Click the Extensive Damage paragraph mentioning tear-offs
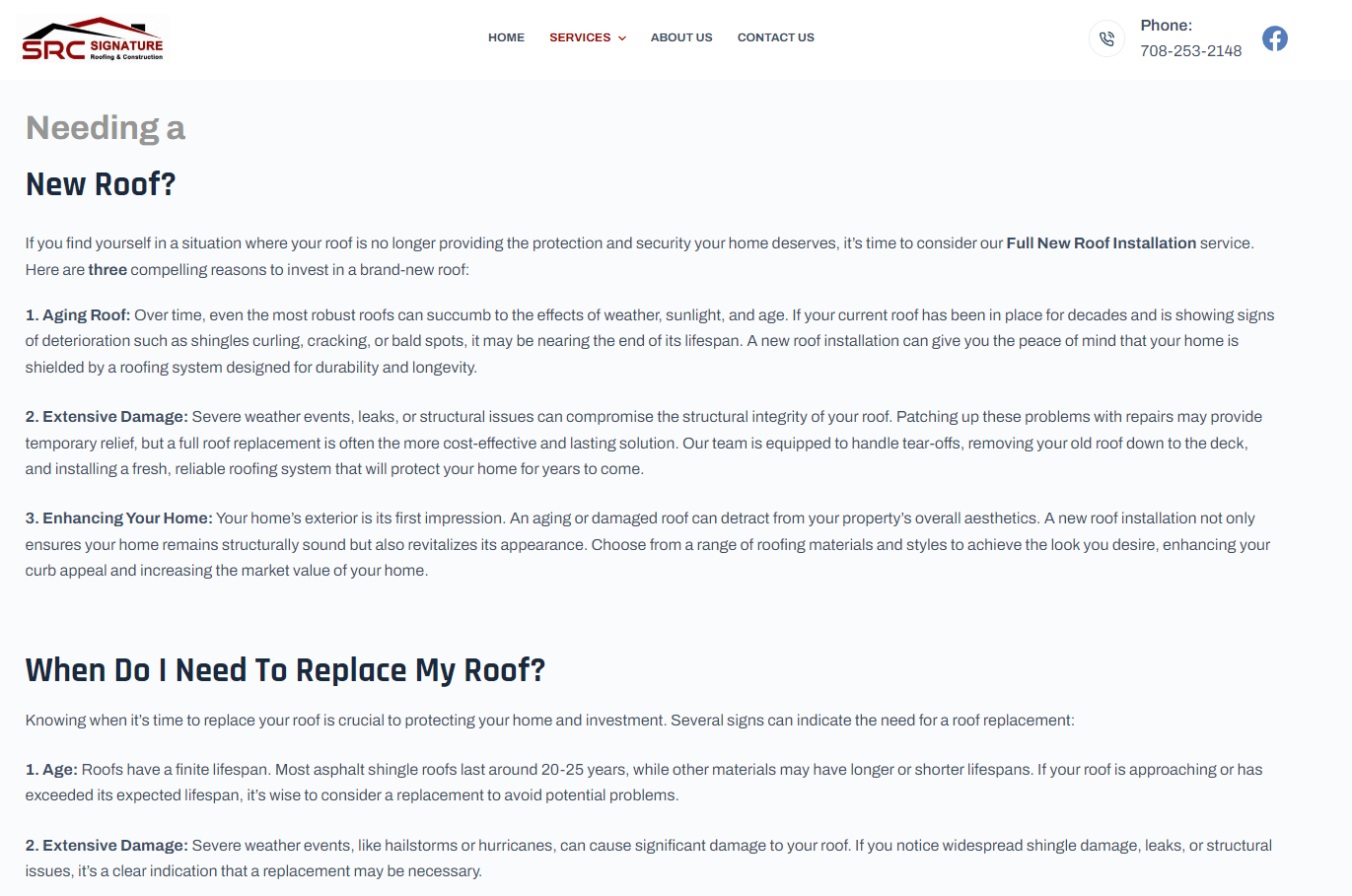 coord(644,443)
